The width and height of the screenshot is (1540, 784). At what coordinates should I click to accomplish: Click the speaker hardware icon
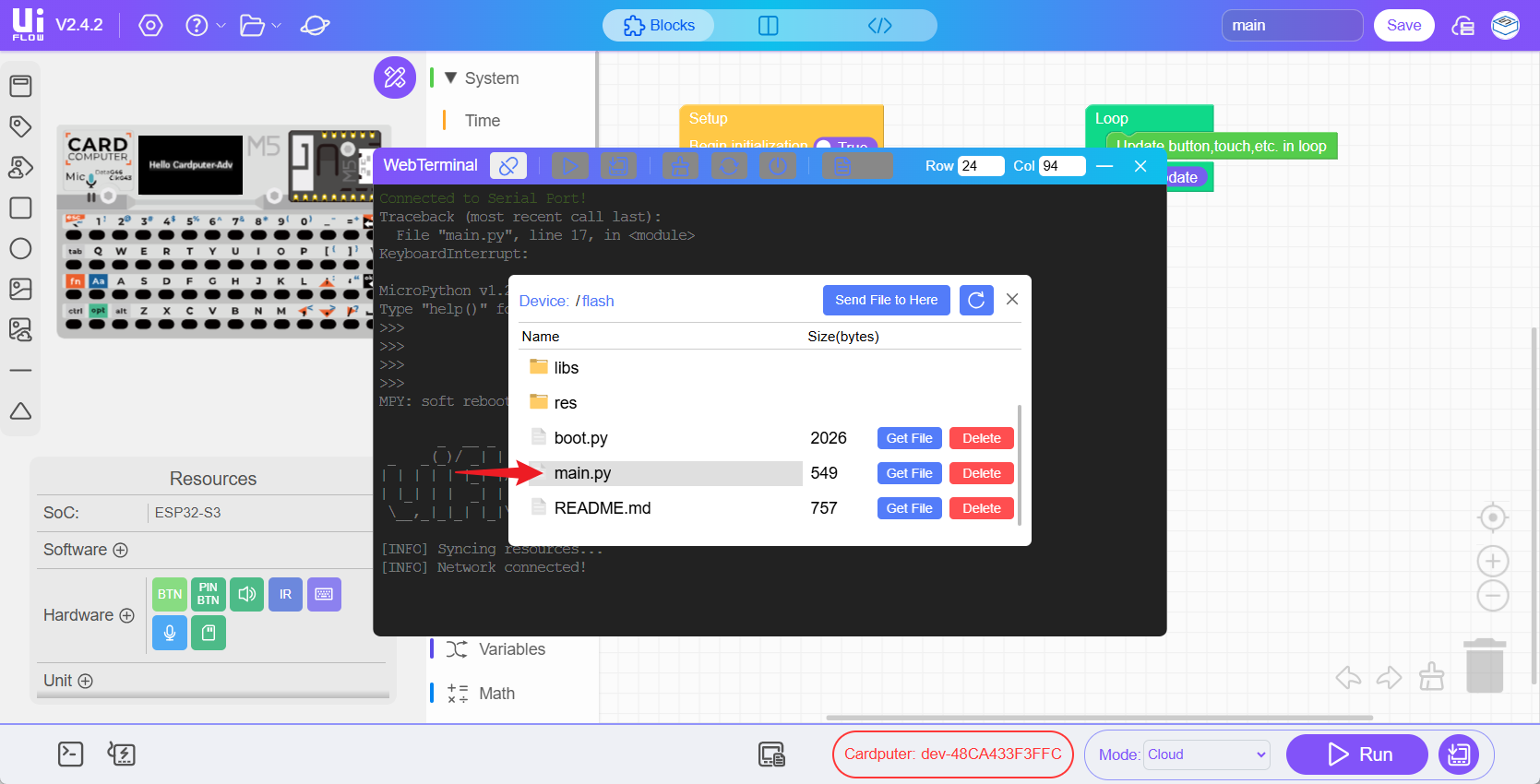246,594
